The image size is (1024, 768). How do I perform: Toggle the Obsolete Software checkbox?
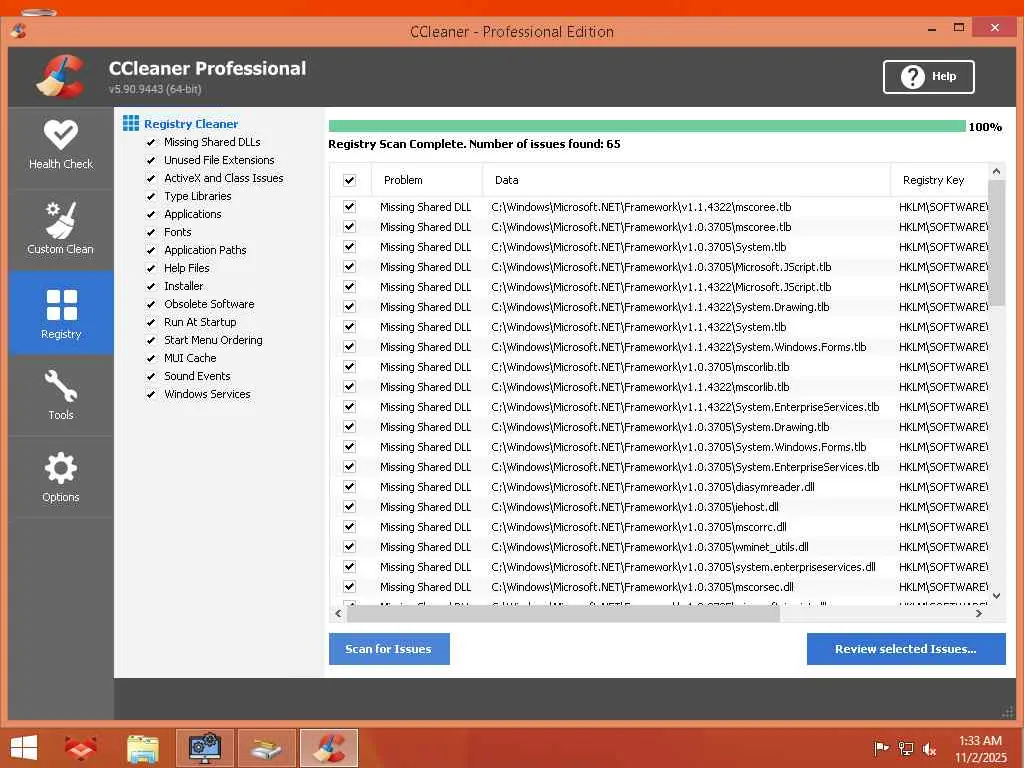pos(151,304)
